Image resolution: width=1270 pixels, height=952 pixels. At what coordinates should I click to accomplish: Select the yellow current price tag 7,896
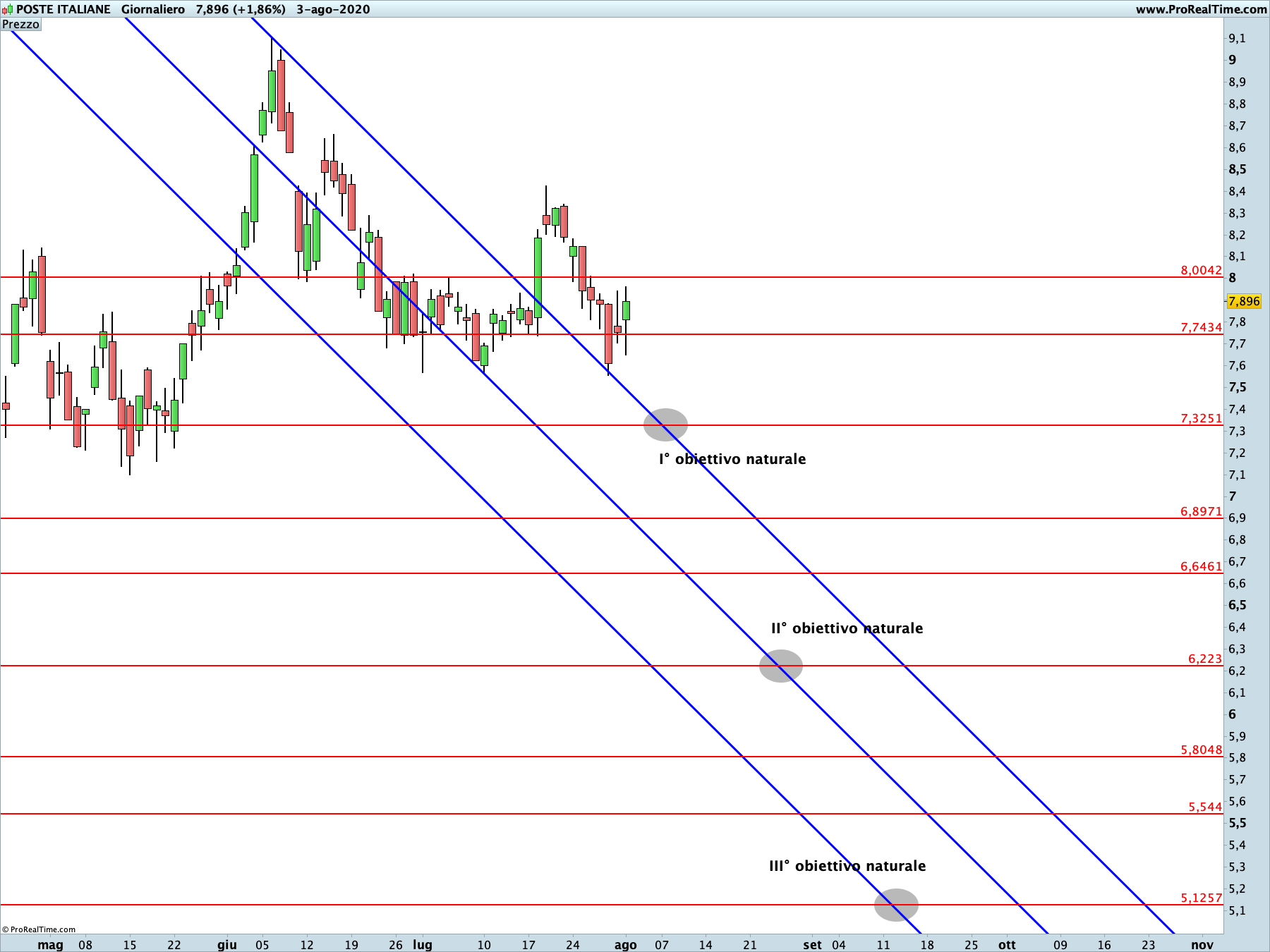coord(1244,301)
